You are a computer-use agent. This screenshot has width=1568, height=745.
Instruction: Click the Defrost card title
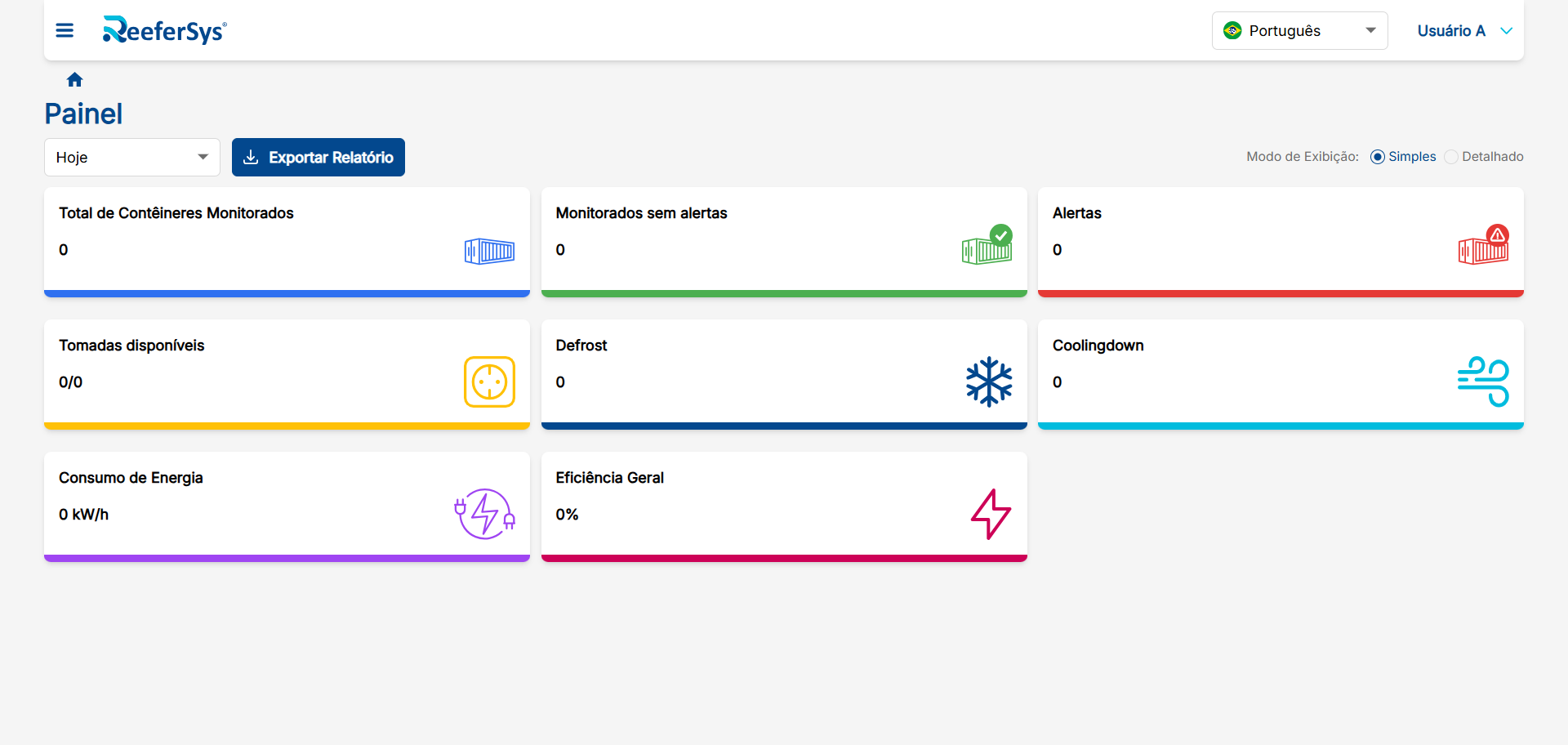581,346
